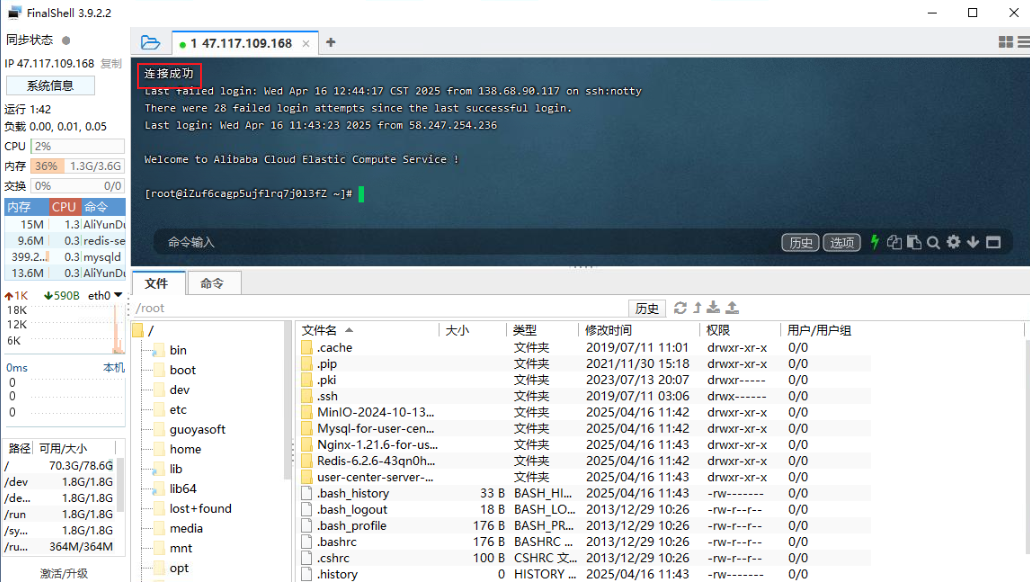The width and height of the screenshot is (1030, 582).
Task: Select the user-center-server folder row
Action: click(585, 477)
